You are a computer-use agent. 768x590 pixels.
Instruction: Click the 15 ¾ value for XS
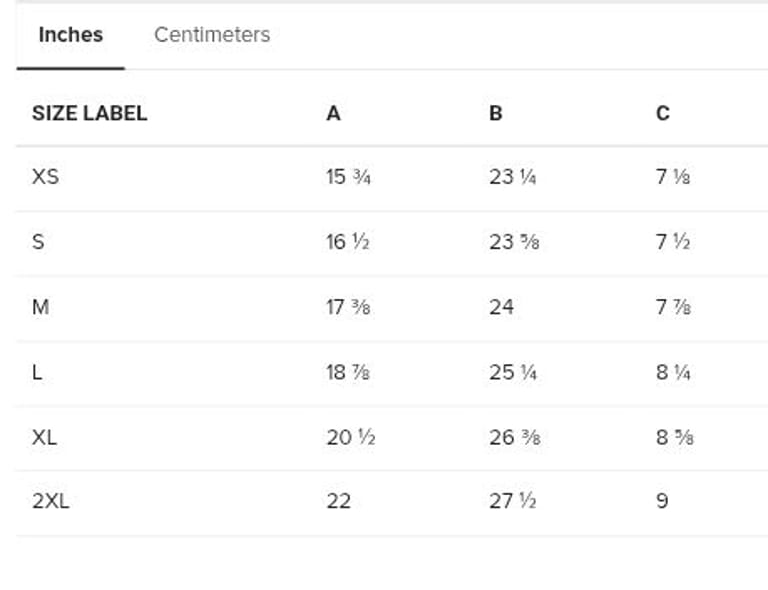[x=349, y=177]
